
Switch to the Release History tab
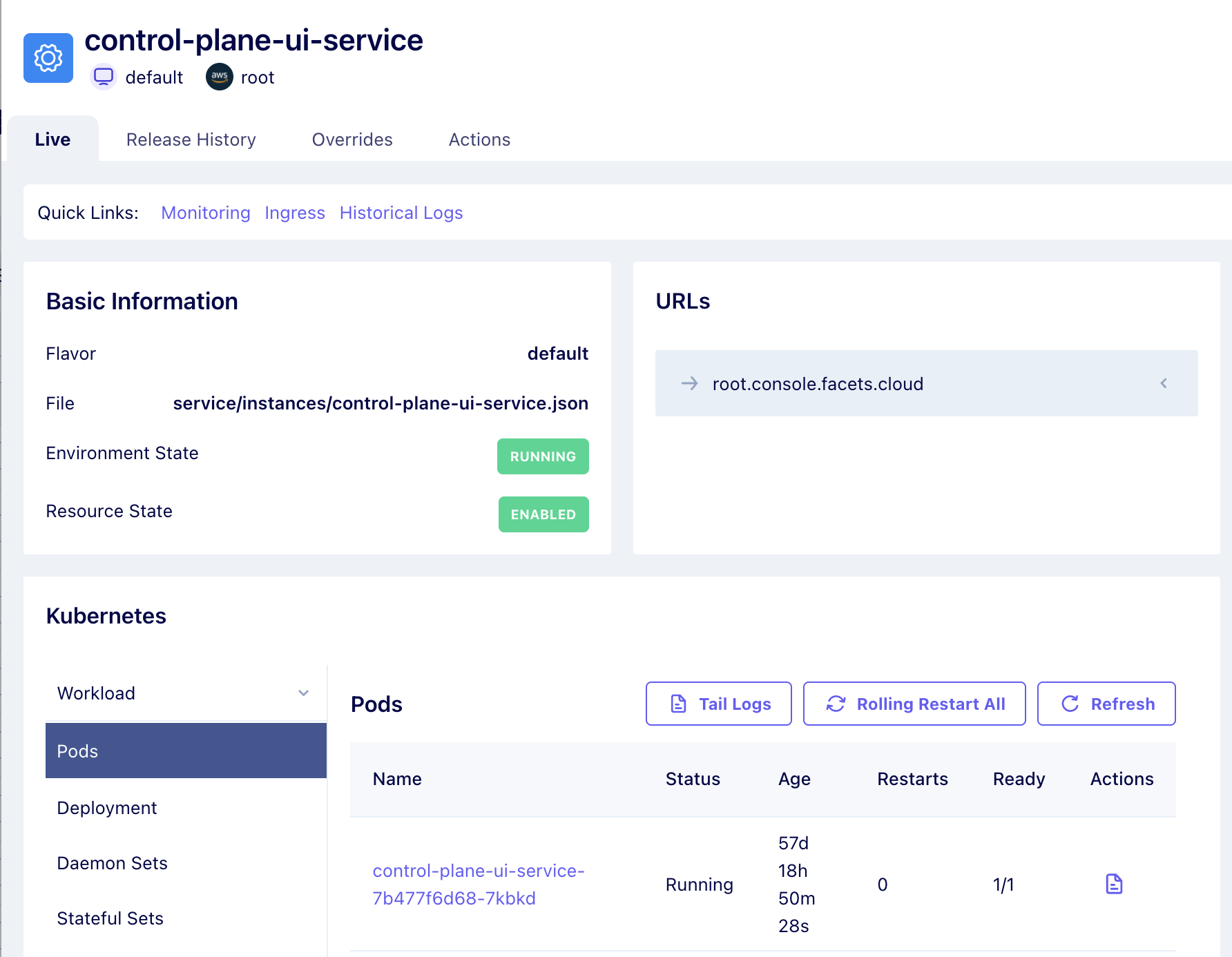click(191, 139)
